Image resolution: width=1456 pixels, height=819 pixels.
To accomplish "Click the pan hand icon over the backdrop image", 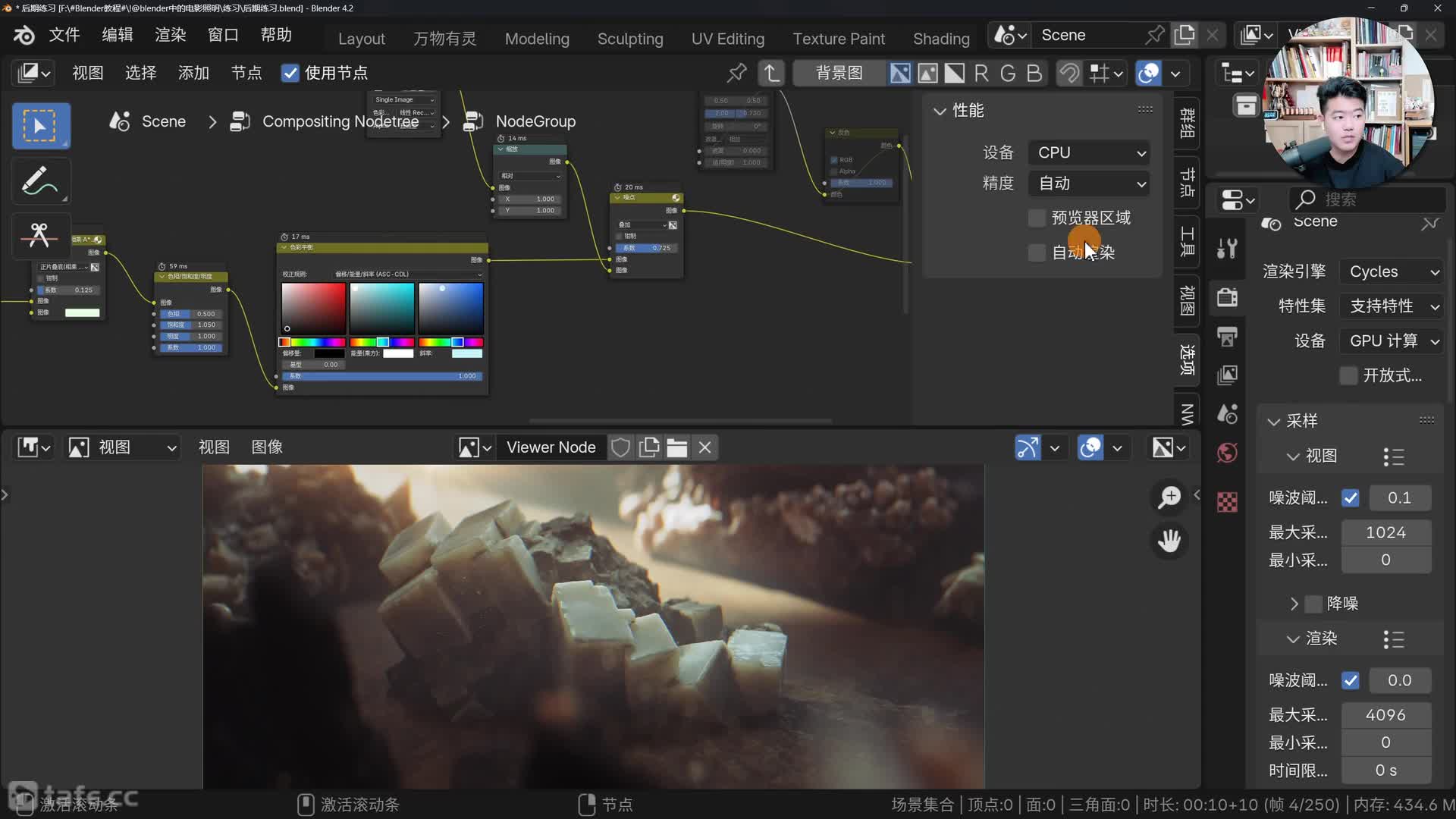I will click(x=1169, y=541).
